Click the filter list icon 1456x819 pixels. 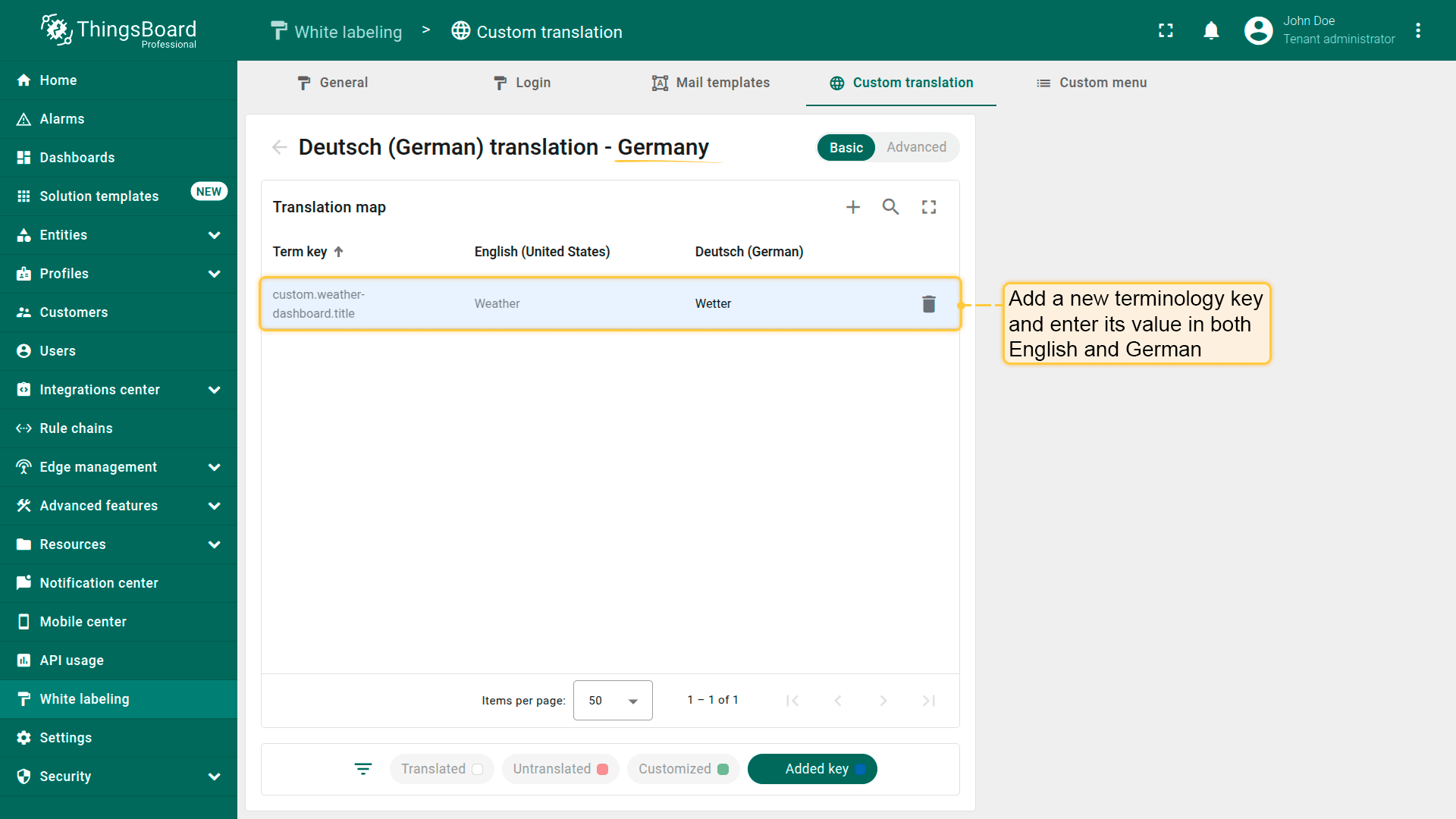(x=363, y=769)
